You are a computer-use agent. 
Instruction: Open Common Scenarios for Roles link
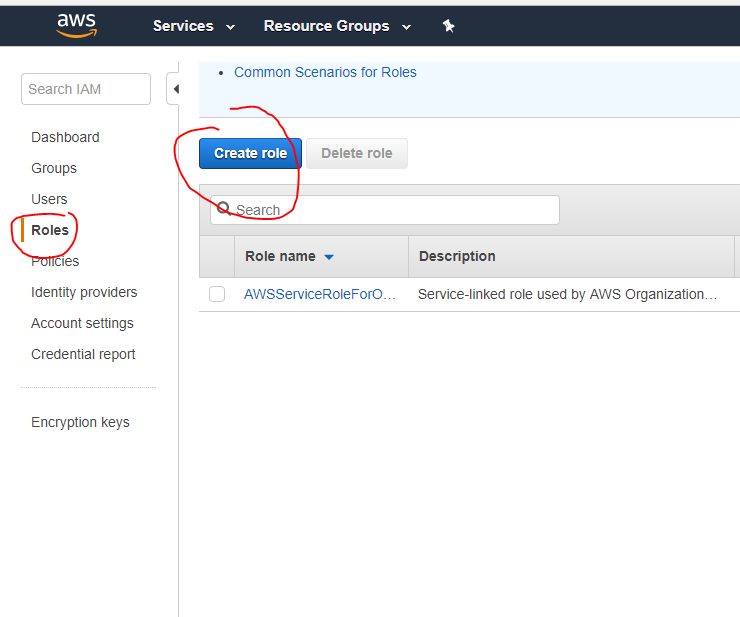tap(325, 72)
